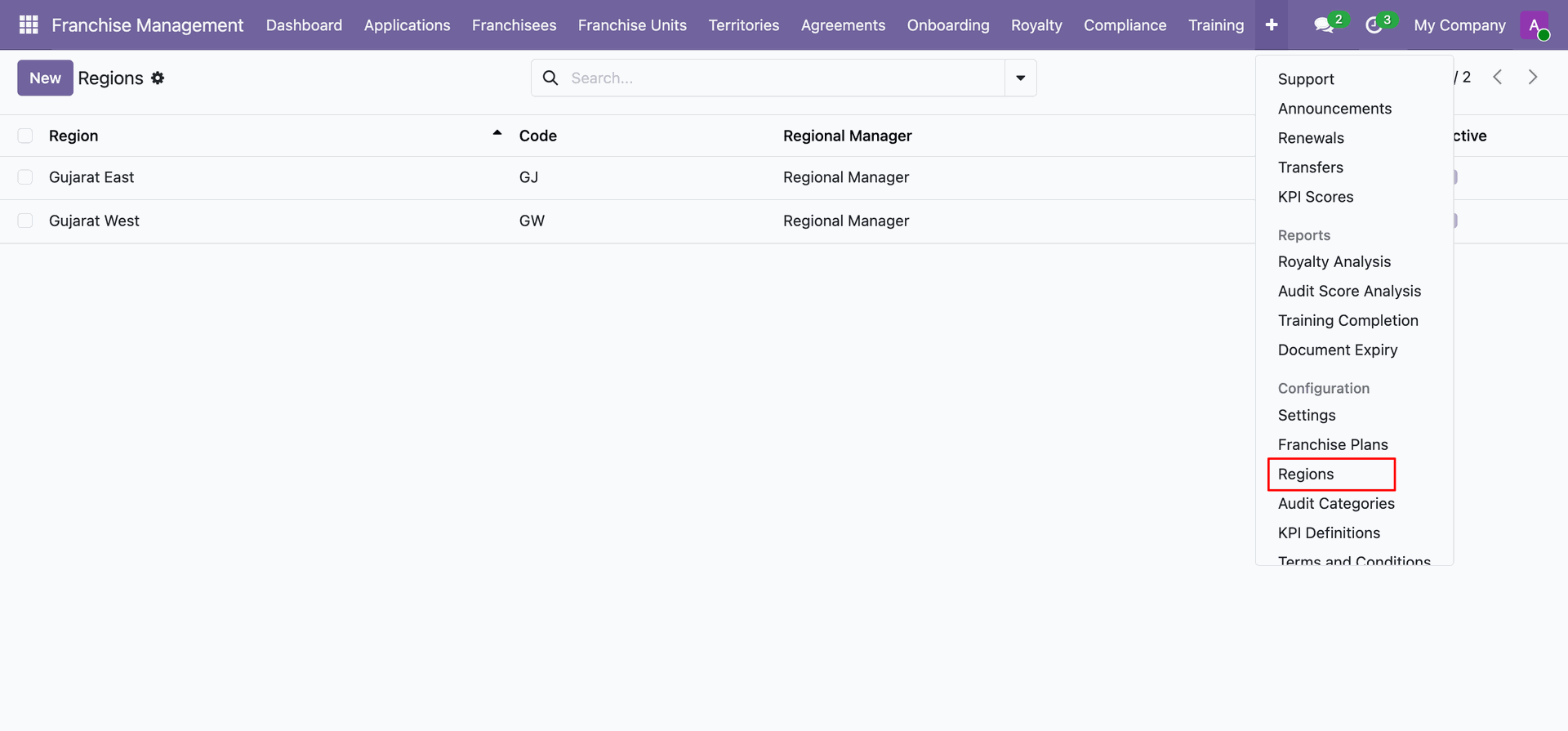Sort by Region column header
This screenshot has height=731, width=1568.
tap(73, 136)
